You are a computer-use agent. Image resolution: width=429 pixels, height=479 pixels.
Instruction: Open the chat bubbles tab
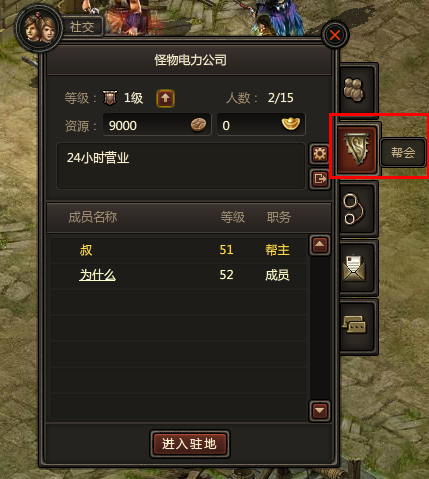(357, 326)
